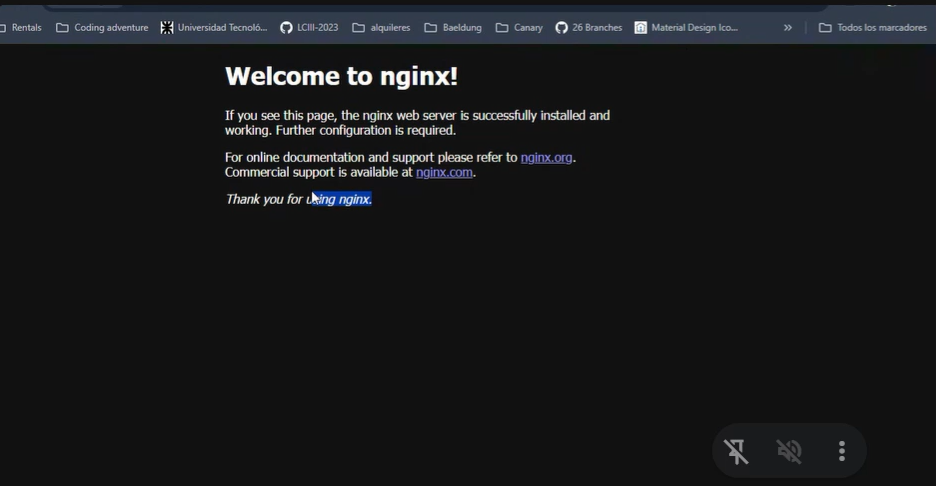Click the GitHub icon beside LCIII-2023
This screenshot has height=486, width=936.
pyautogui.click(x=287, y=27)
